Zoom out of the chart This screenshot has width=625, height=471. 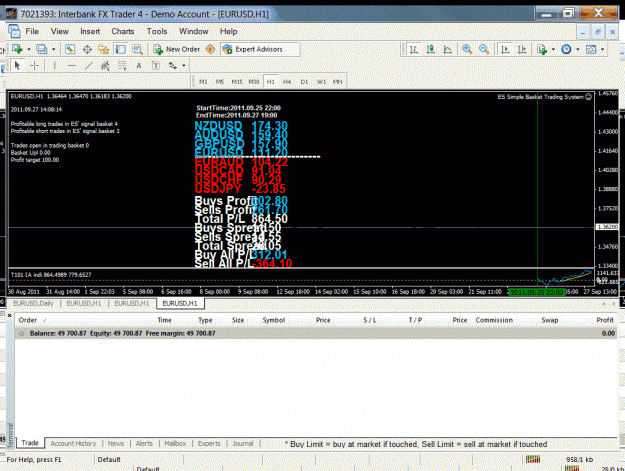point(484,49)
